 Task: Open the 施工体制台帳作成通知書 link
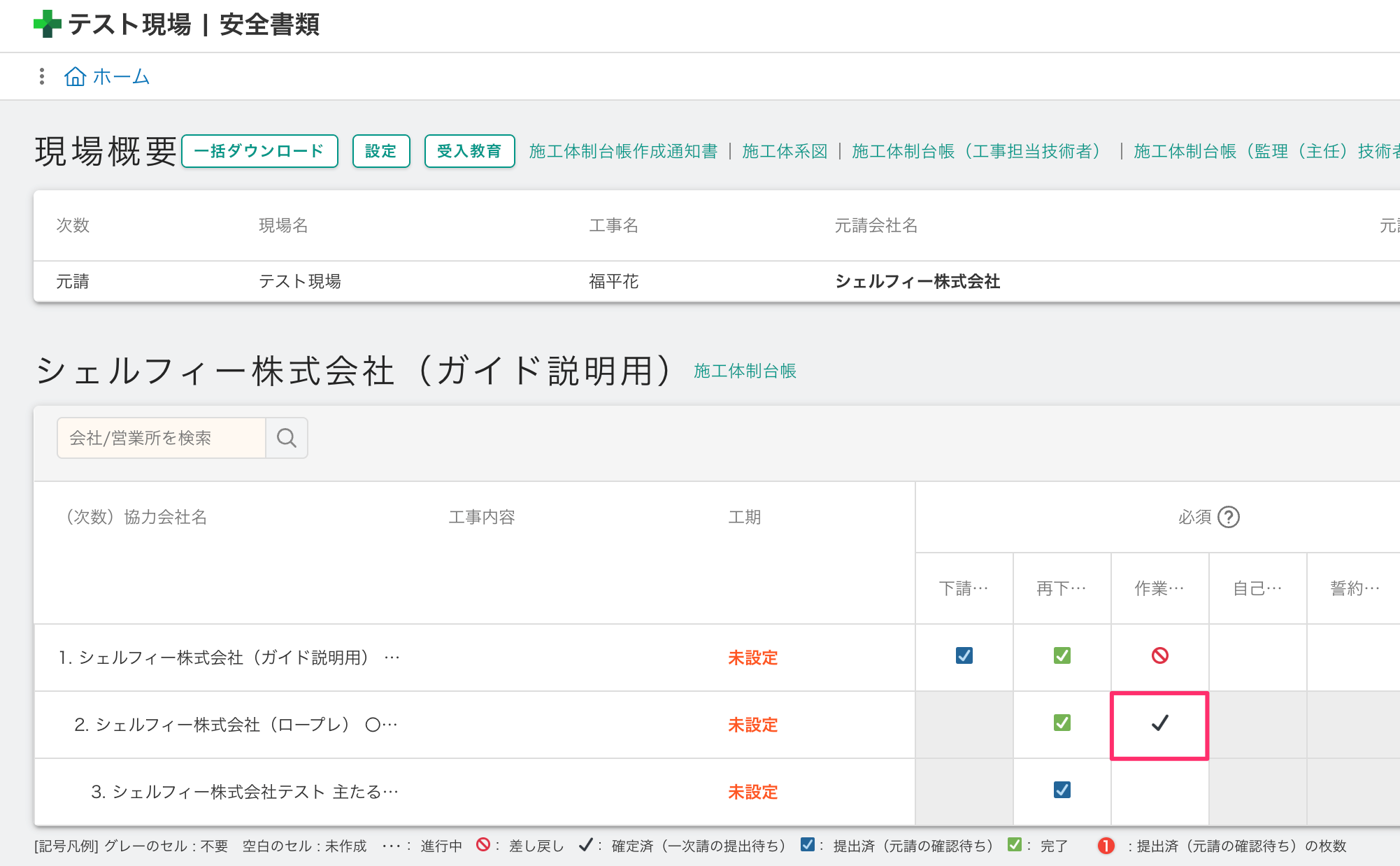click(x=623, y=151)
